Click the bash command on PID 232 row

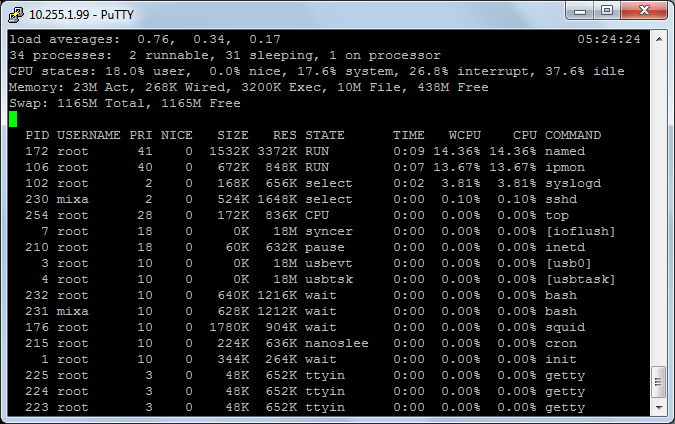click(561, 296)
